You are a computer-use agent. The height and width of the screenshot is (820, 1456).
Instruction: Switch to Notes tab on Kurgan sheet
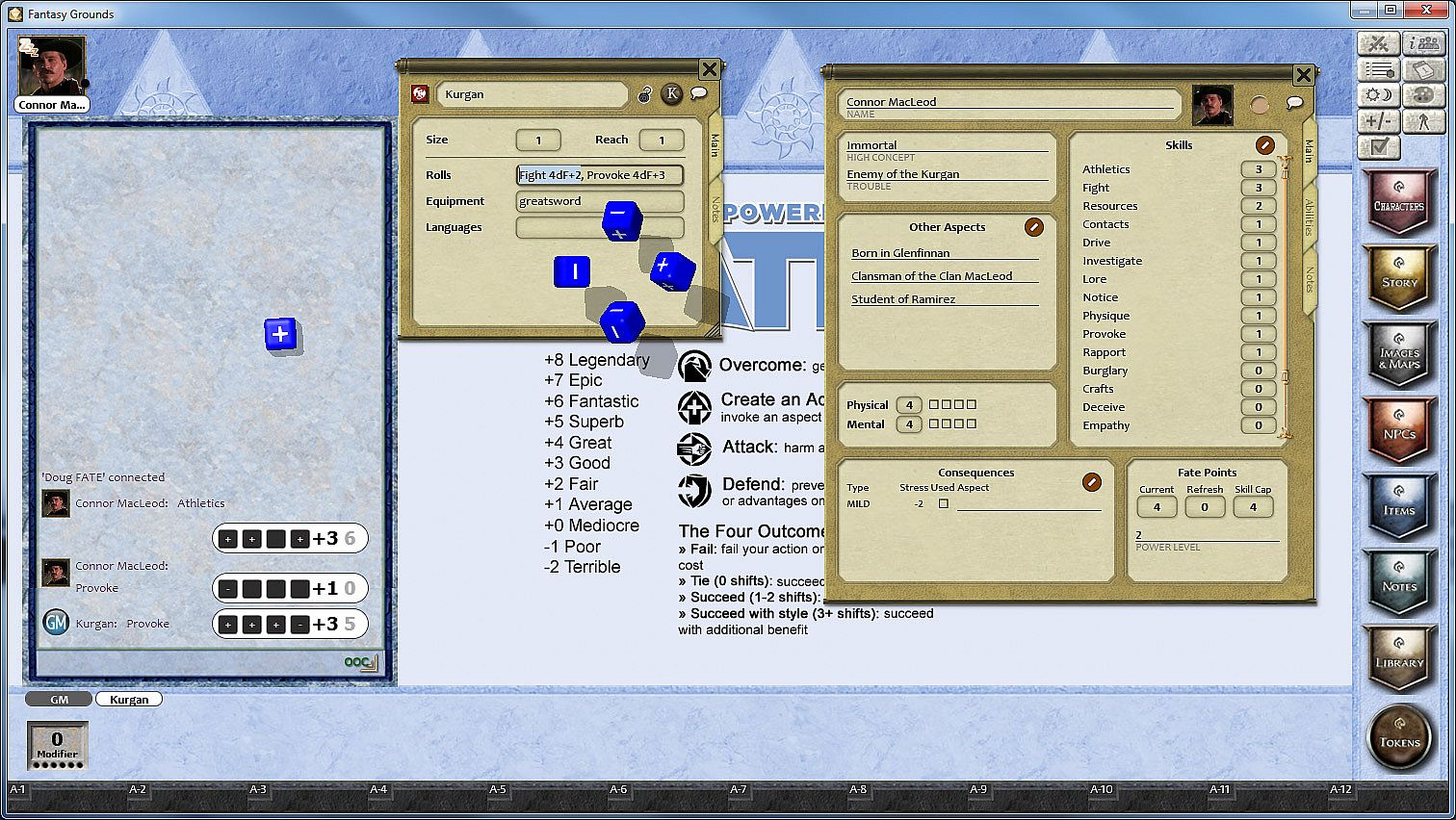tap(715, 209)
